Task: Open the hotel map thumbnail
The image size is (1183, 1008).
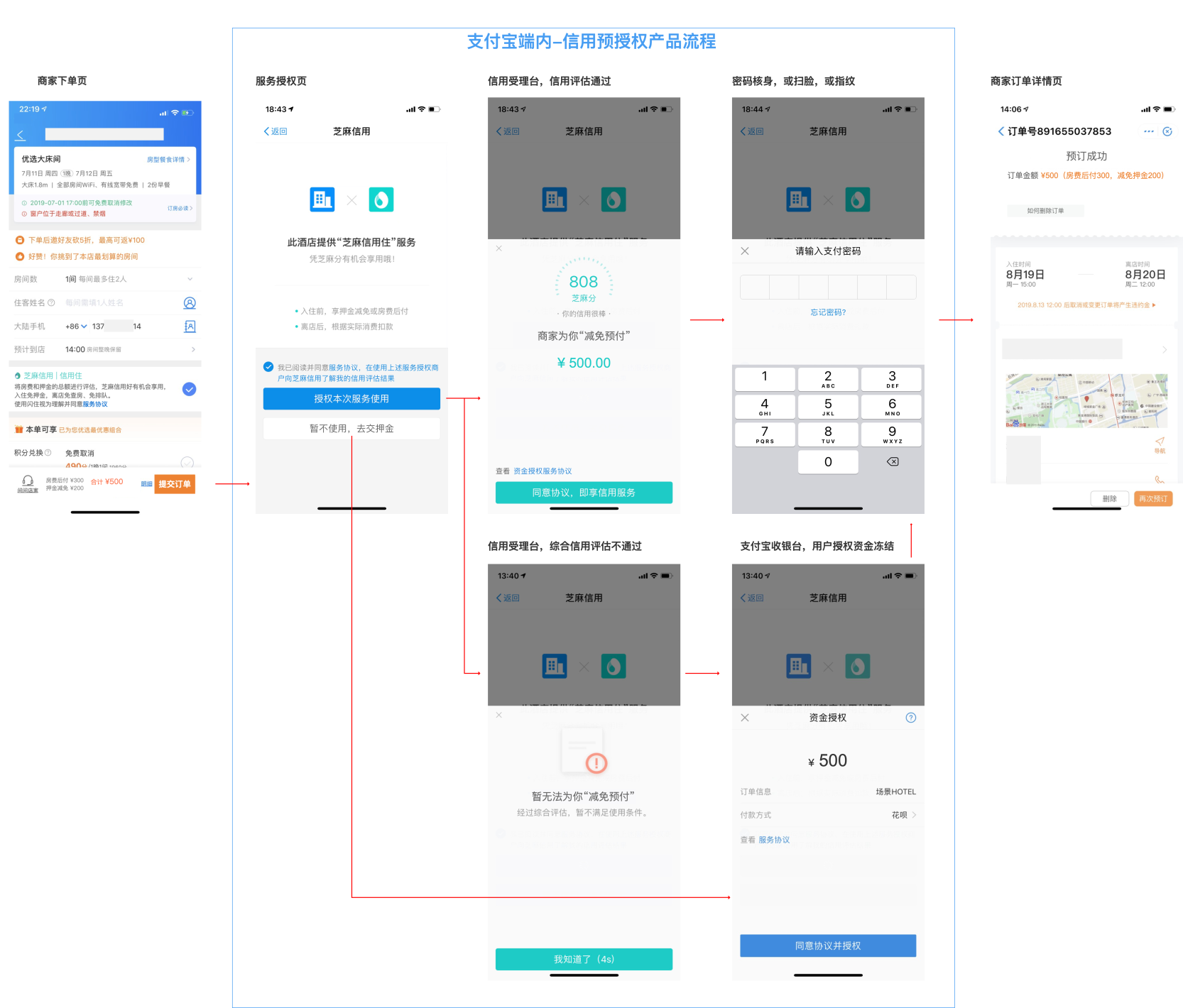Action: 1086,400
